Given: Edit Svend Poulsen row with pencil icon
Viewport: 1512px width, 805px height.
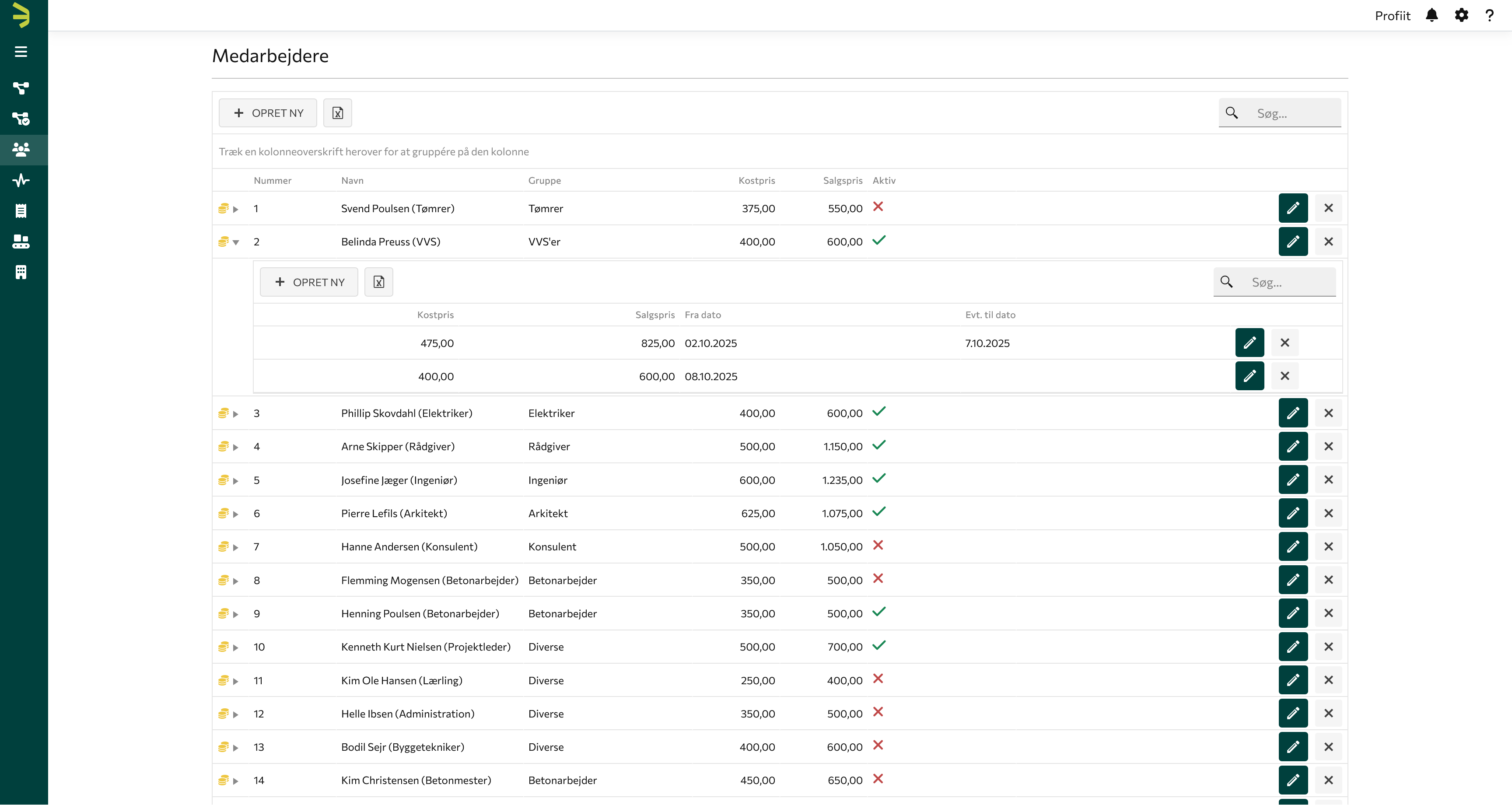Looking at the screenshot, I should (x=1292, y=208).
